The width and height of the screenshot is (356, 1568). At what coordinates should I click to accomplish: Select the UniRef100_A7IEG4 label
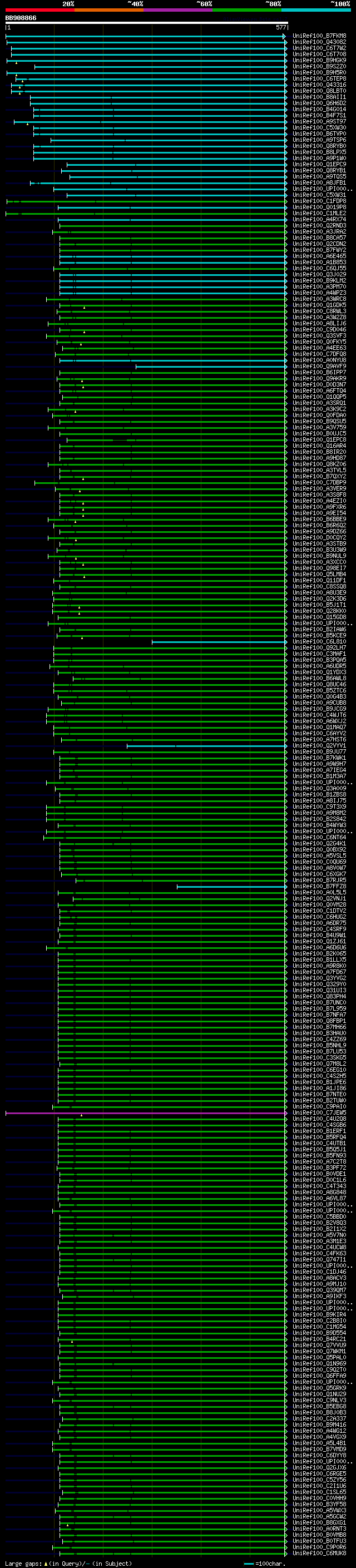pos(319,770)
